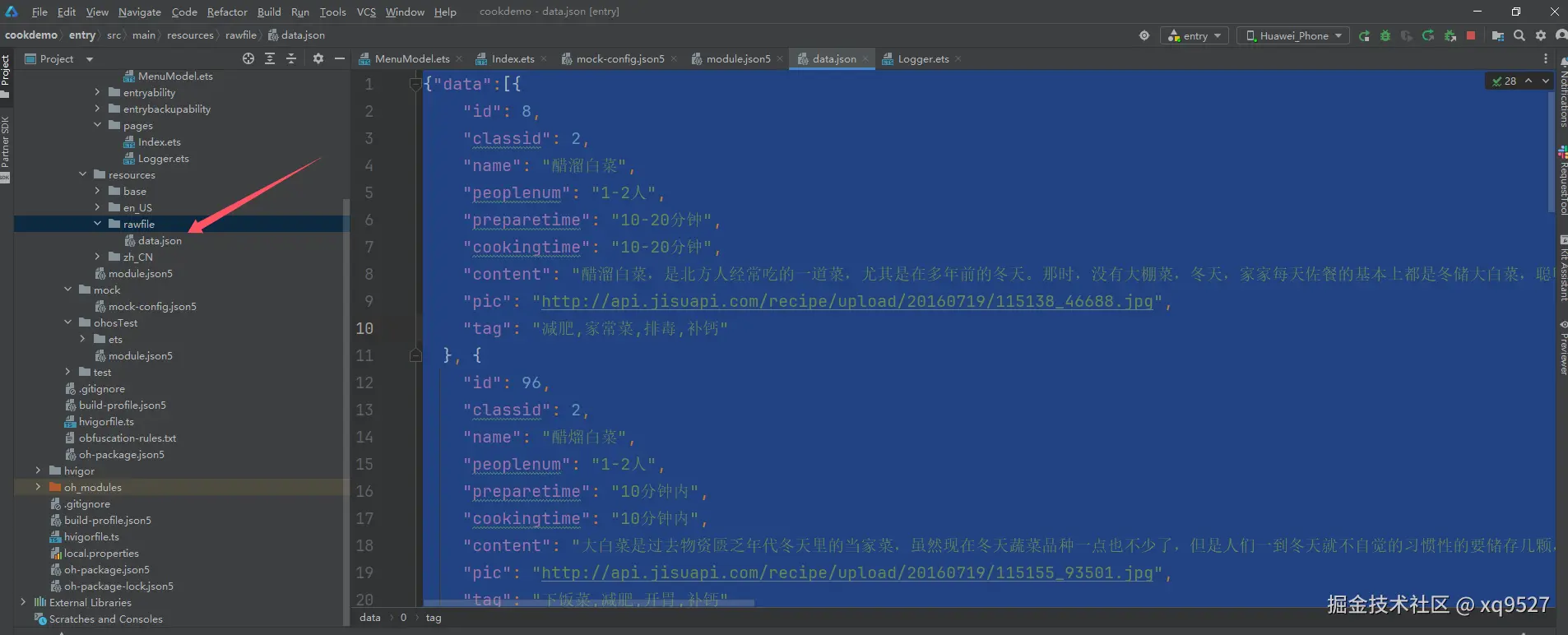The height and width of the screenshot is (635, 1568).
Task: Expand the oh_modules folder
Action: click(x=38, y=487)
